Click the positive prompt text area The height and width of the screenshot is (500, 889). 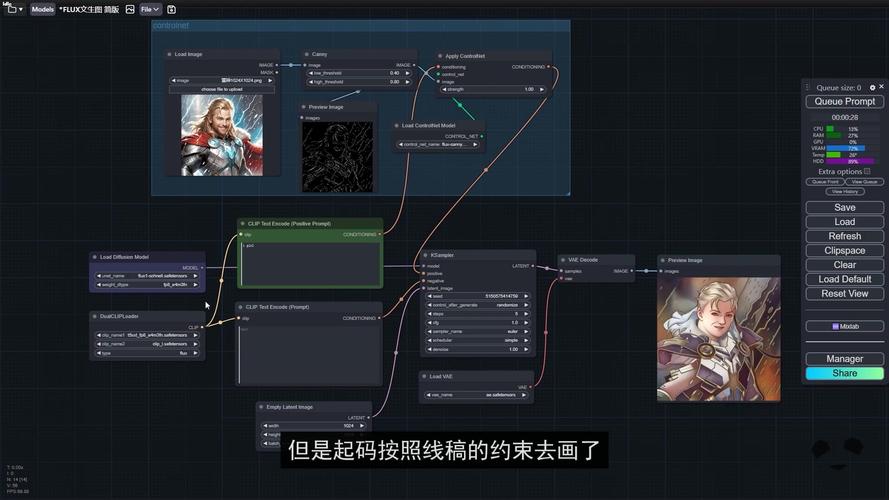[x=310, y=263]
